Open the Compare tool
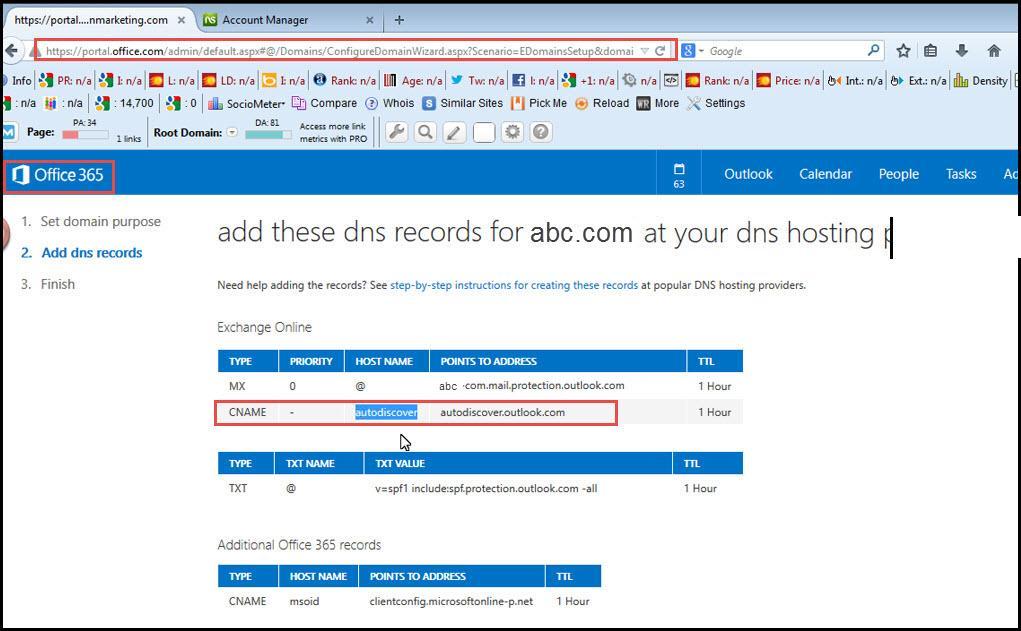1021x631 pixels. [x=324, y=103]
